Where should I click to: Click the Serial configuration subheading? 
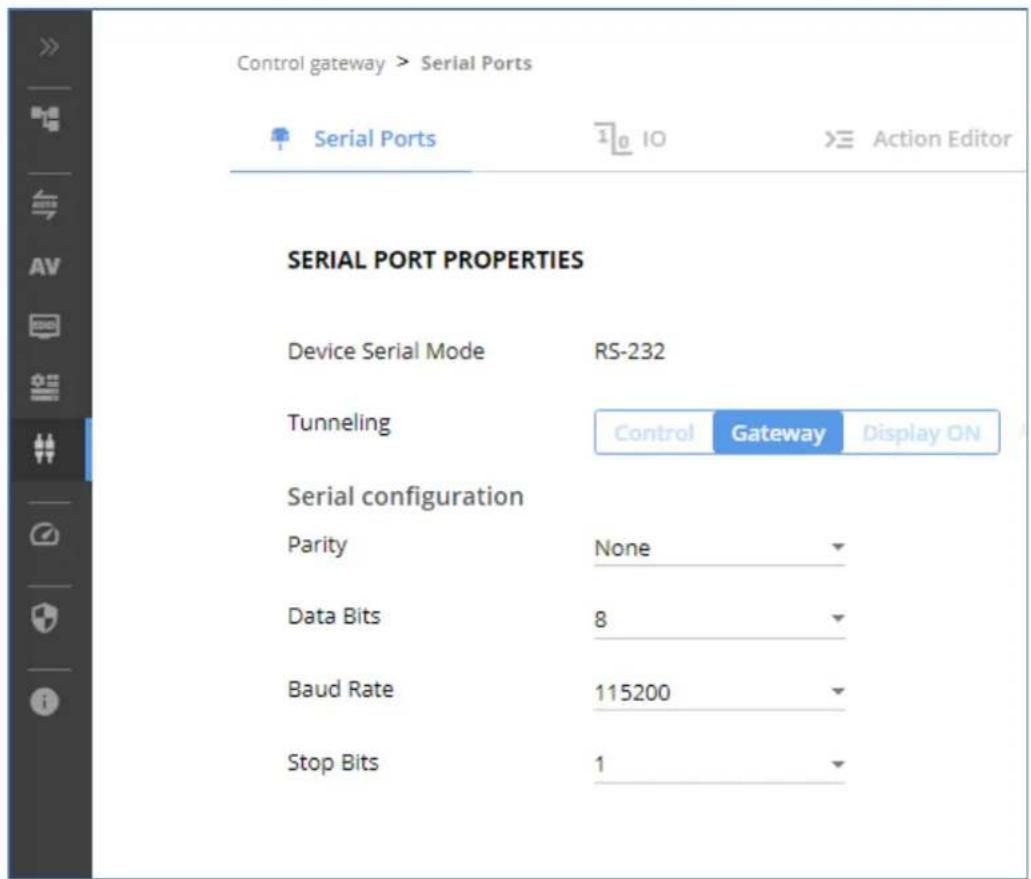click(x=405, y=497)
